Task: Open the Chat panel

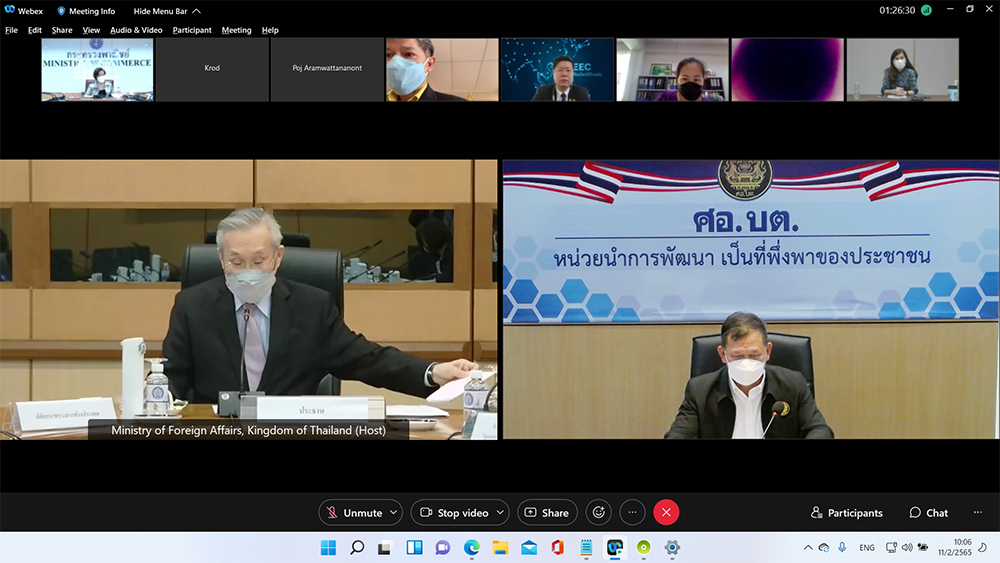Action: [x=929, y=513]
